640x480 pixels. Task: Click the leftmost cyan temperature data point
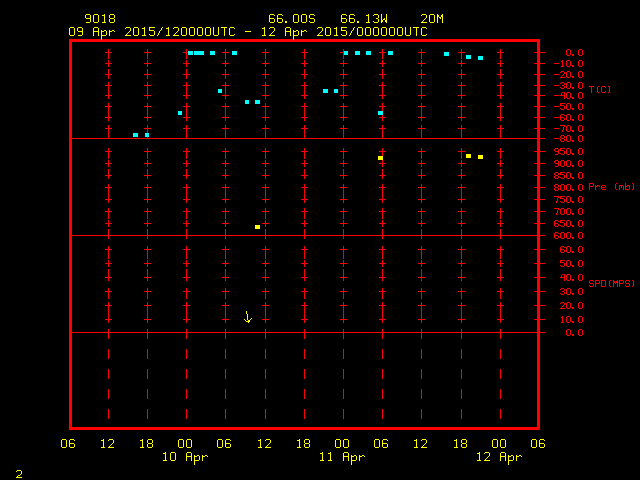tap(136, 135)
